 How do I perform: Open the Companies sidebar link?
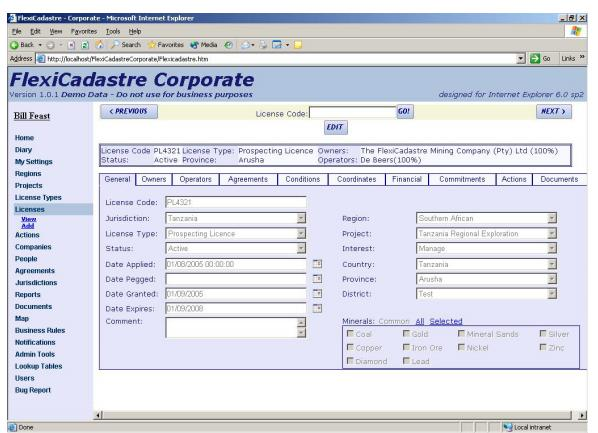click(33, 247)
